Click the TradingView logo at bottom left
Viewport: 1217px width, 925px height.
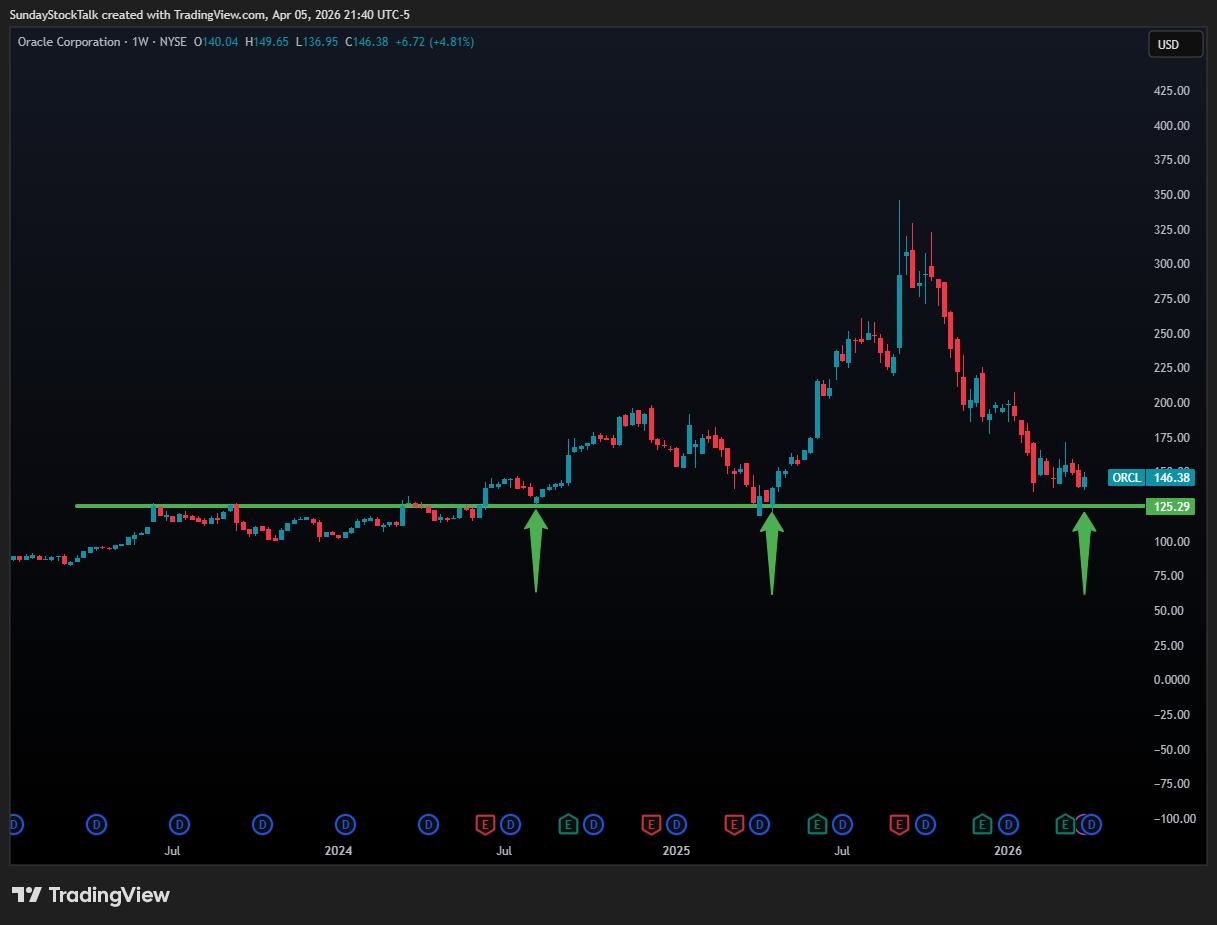pyautogui.click(x=91, y=895)
